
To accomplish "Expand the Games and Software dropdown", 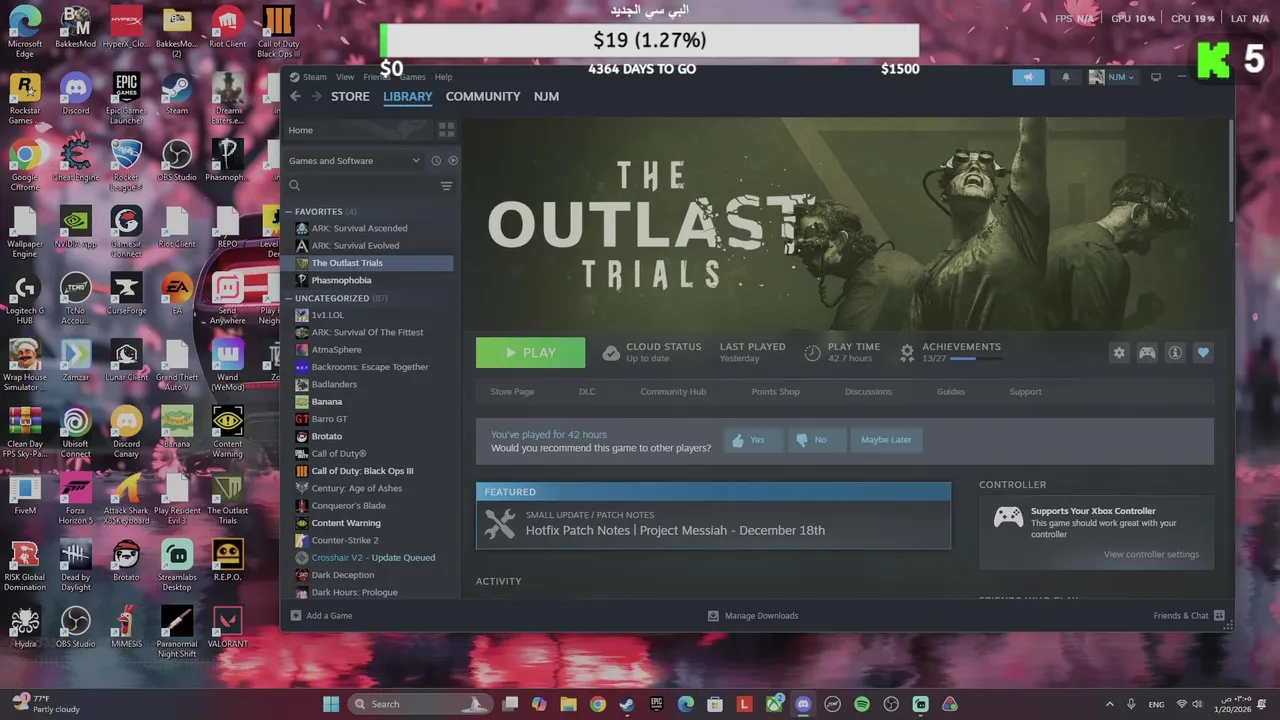I will [354, 160].
